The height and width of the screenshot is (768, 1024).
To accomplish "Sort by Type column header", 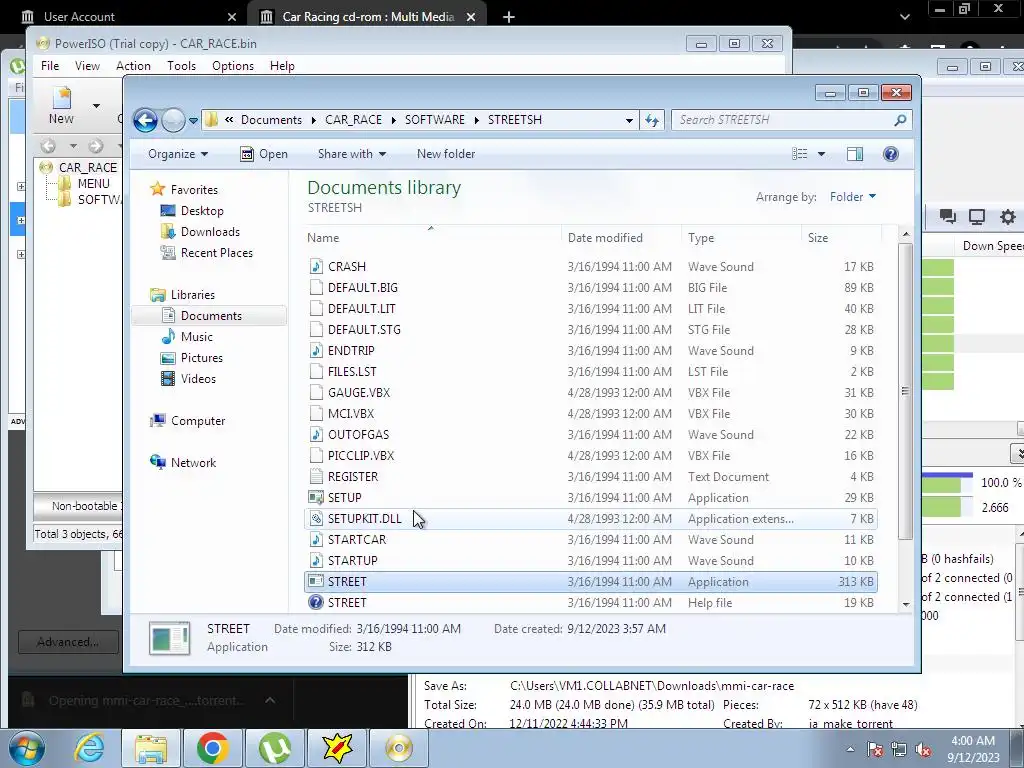I will [741, 238].
